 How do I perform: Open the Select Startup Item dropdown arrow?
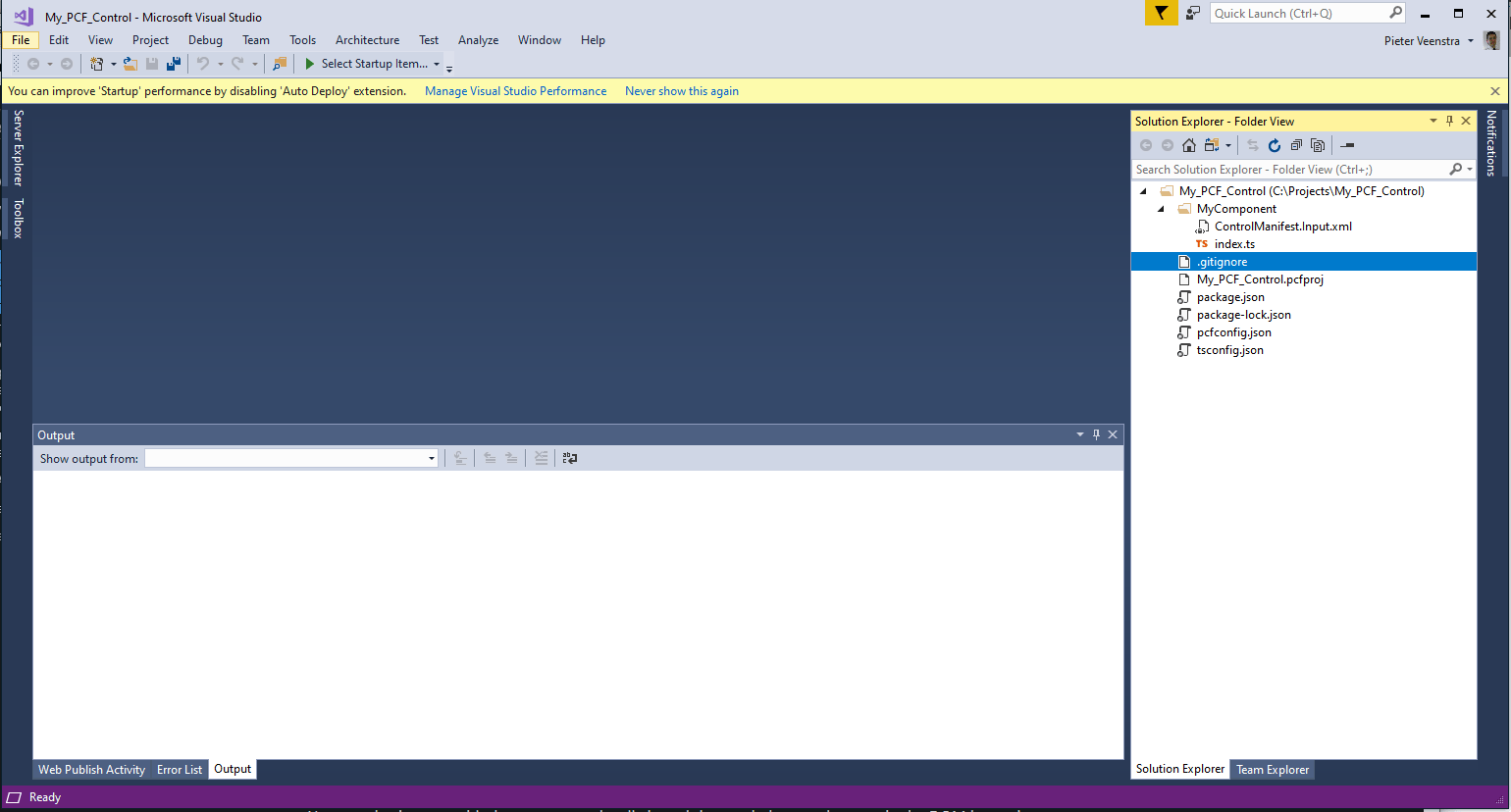(437, 64)
